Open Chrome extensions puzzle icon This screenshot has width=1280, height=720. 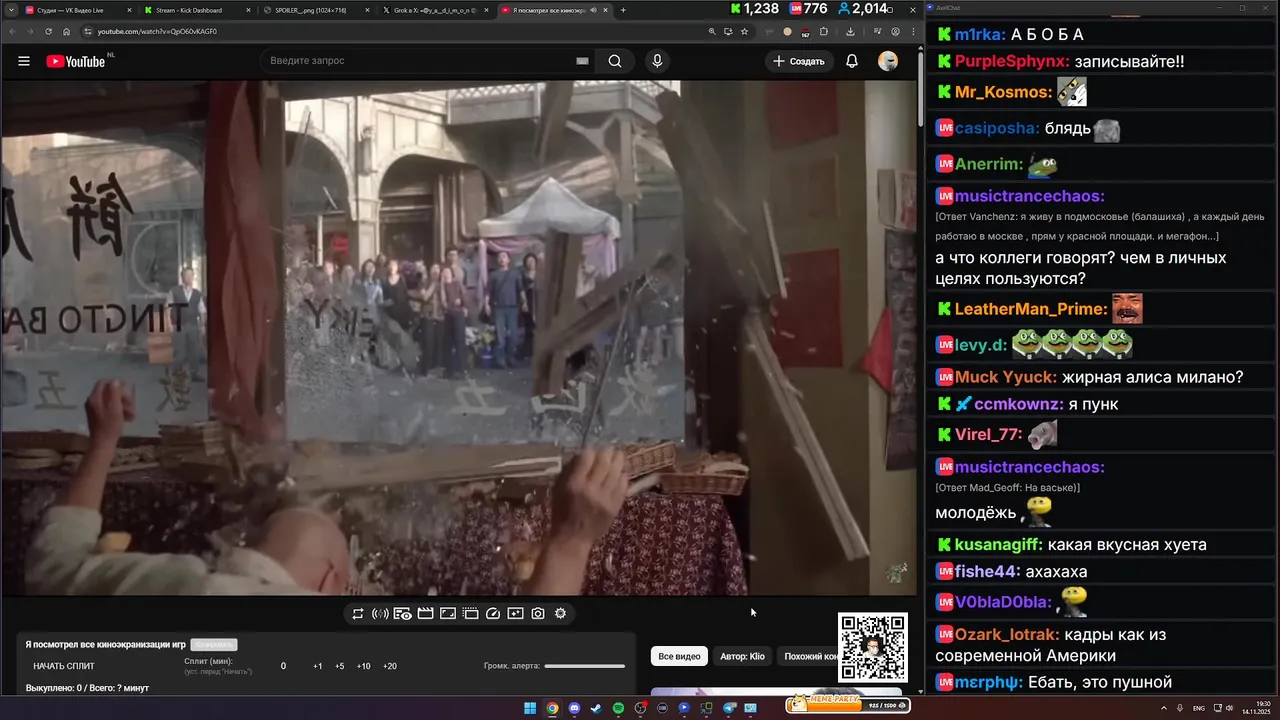pyautogui.click(x=824, y=31)
